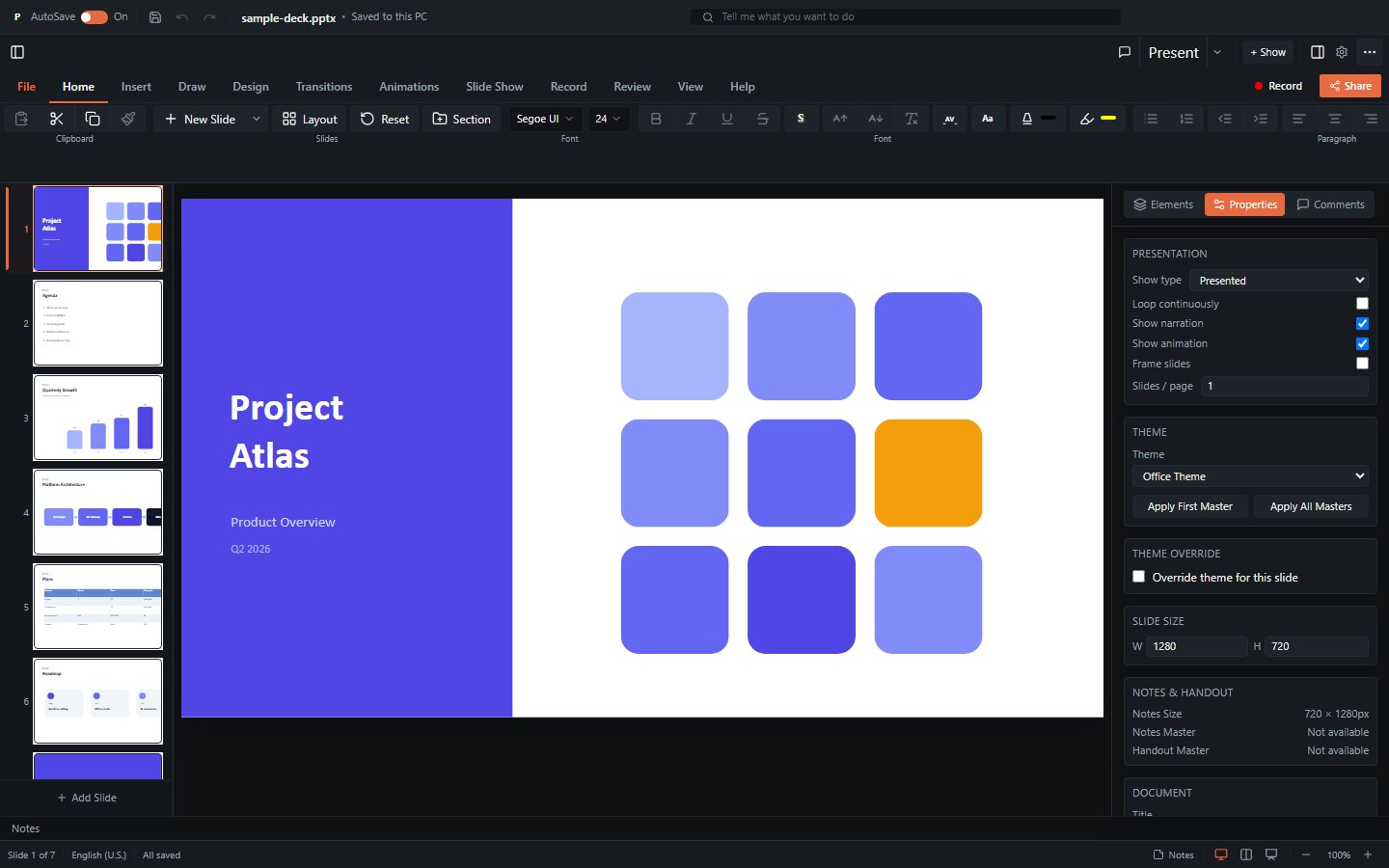1389x868 pixels.
Task: Insert a bulleted list
Action: [1151, 119]
